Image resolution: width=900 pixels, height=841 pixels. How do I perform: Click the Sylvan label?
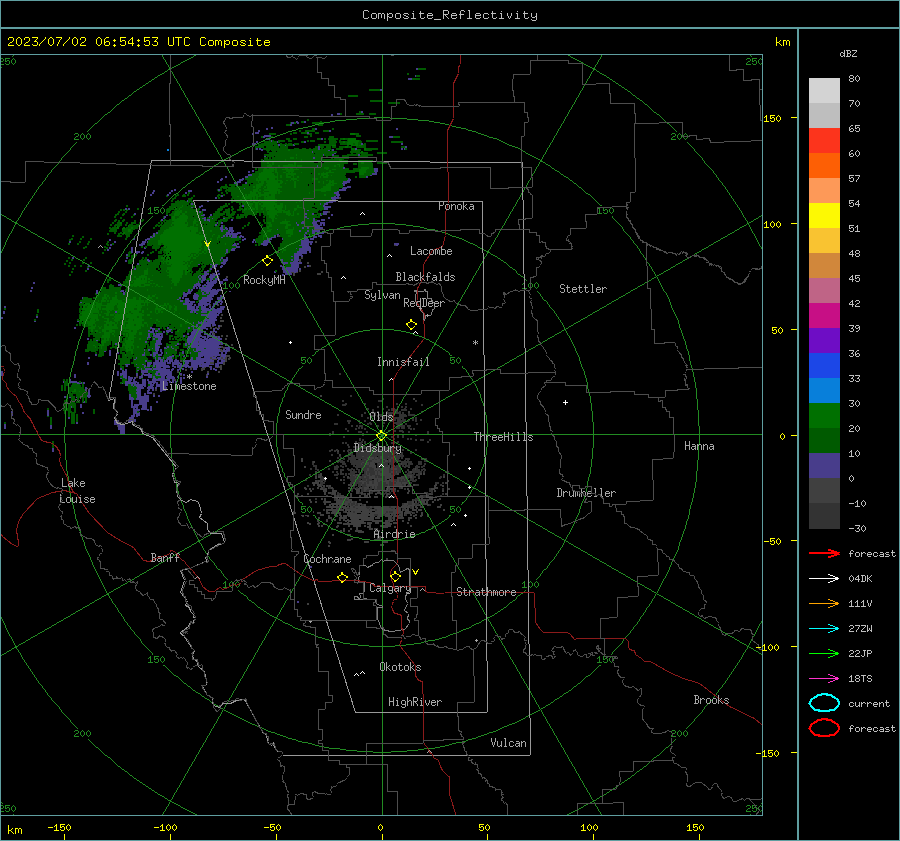tap(382, 295)
